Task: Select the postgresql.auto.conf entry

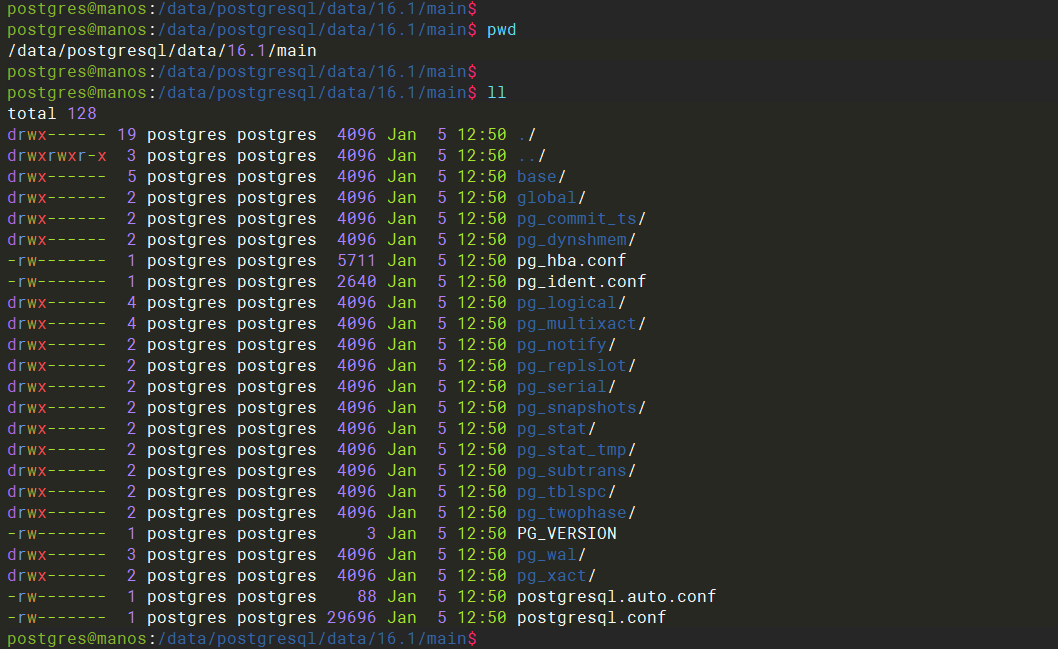Action: click(x=616, y=597)
